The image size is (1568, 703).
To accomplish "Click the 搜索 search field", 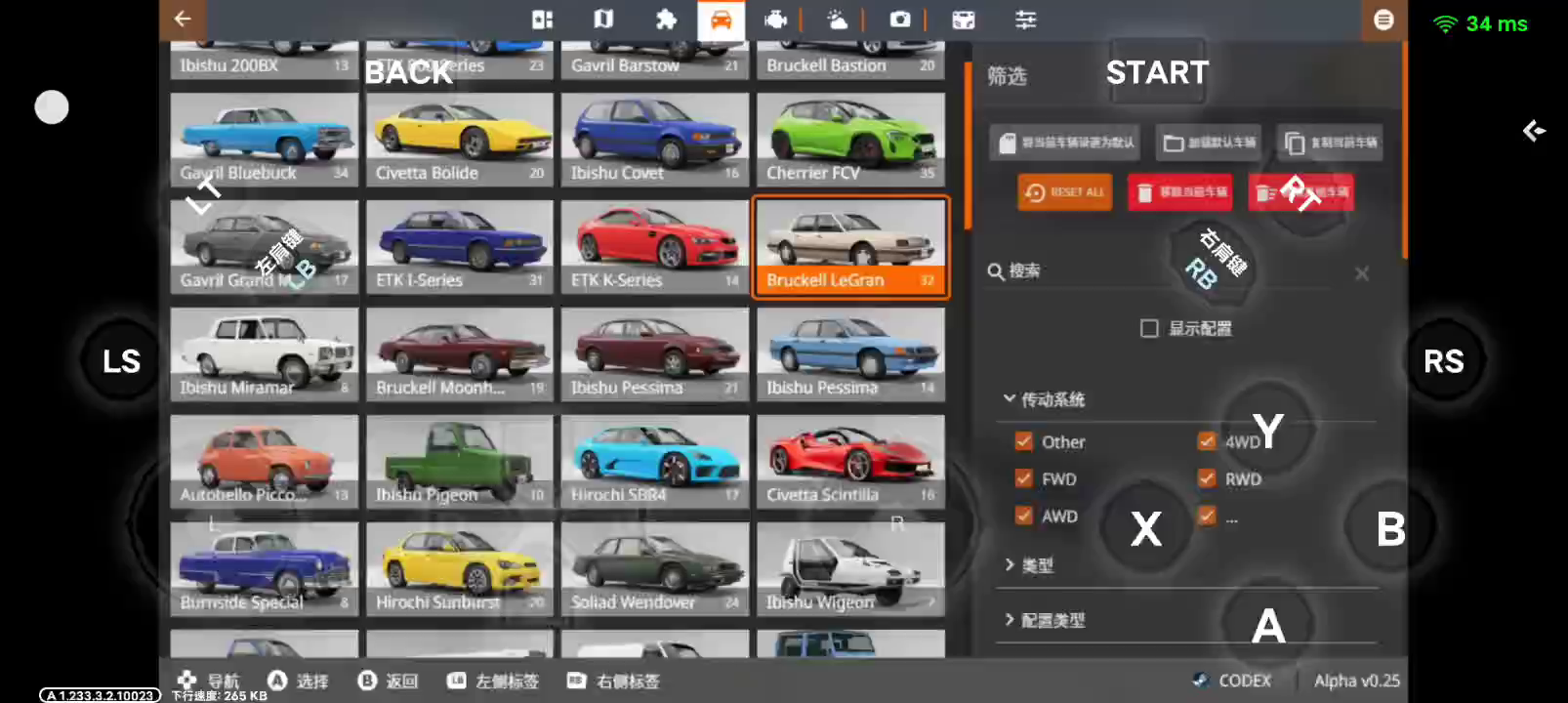I will [1172, 271].
